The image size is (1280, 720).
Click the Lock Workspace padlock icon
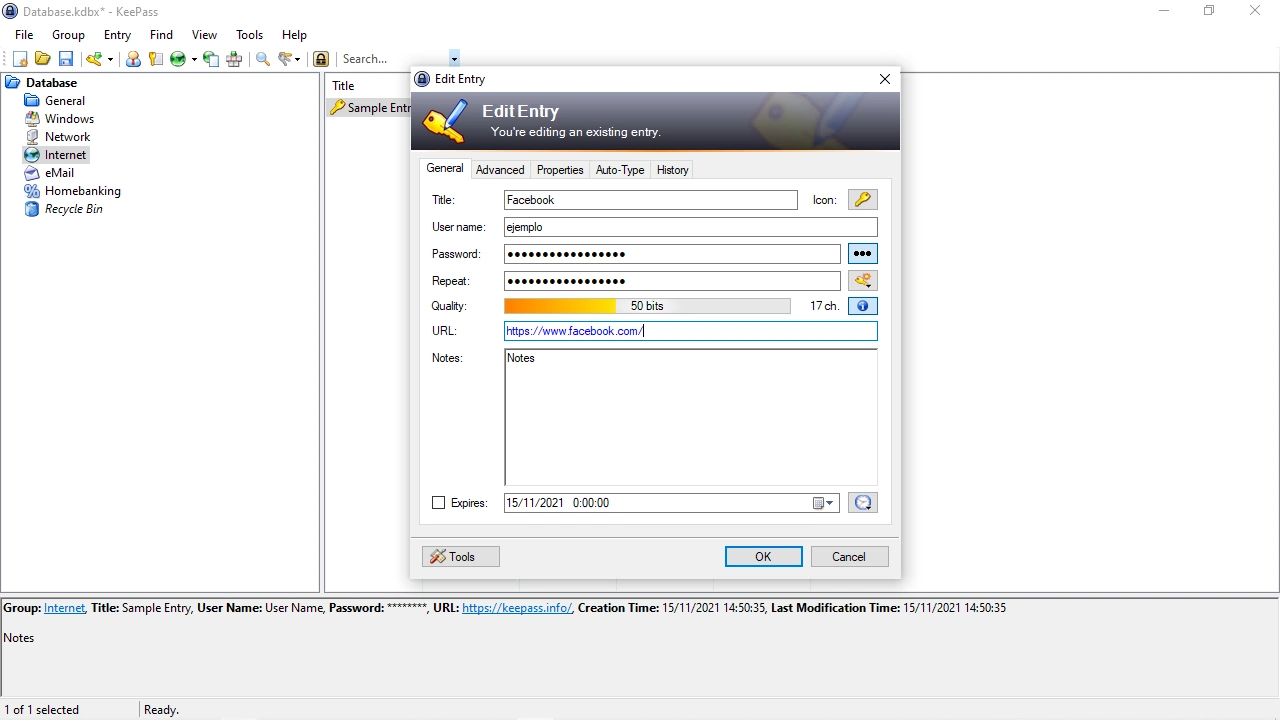point(321,59)
